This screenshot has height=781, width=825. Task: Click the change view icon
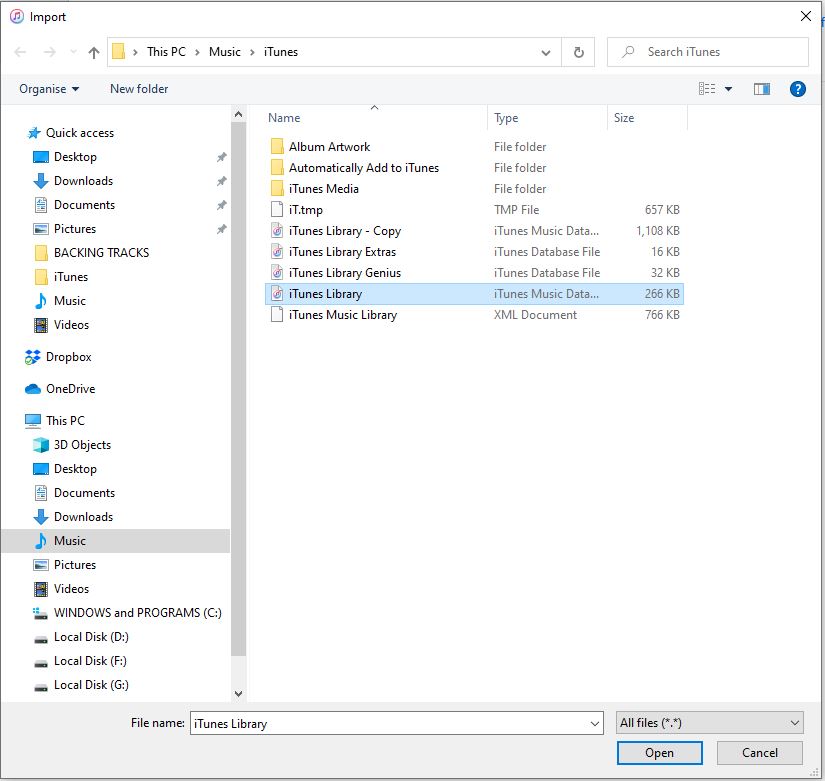[x=707, y=89]
